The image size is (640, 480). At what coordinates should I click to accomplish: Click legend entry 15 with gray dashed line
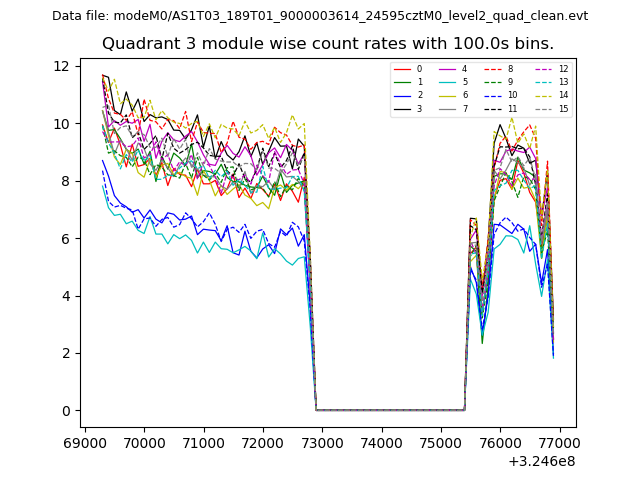point(546,108)
